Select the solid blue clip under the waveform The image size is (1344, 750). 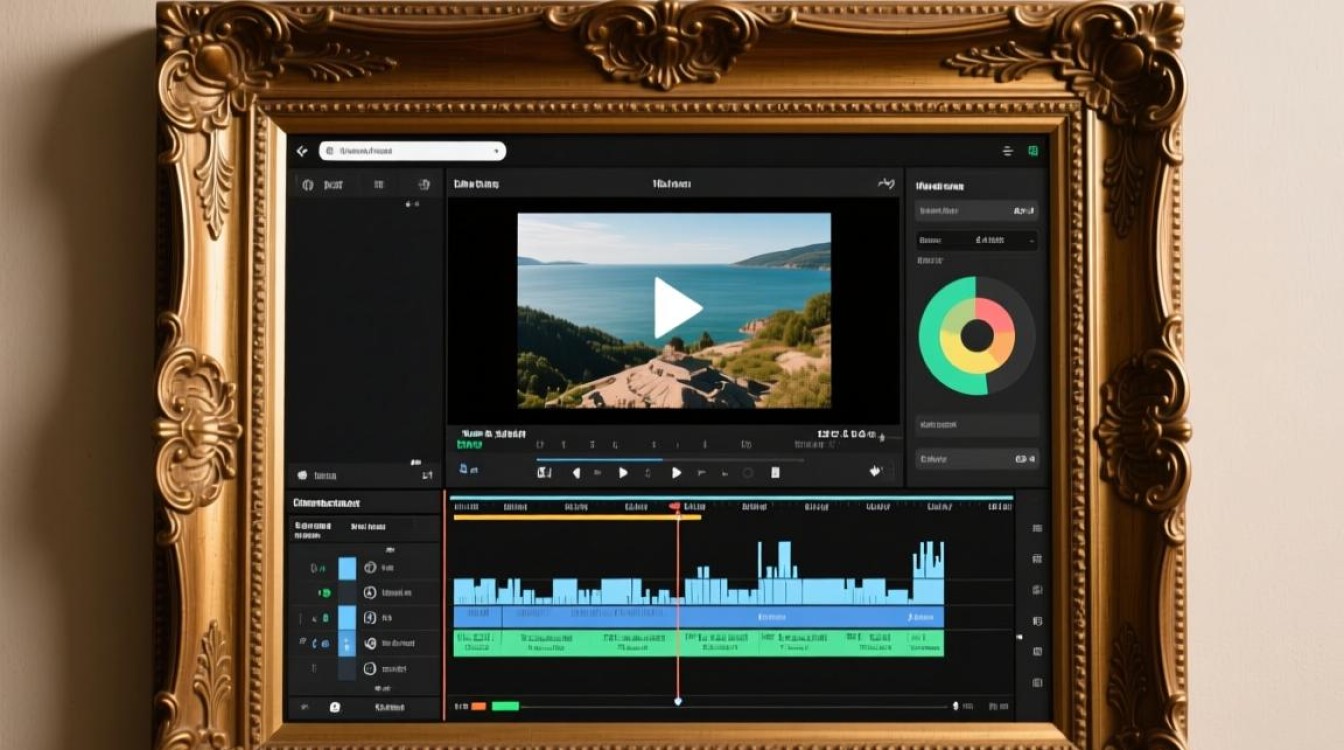point(699,617)
